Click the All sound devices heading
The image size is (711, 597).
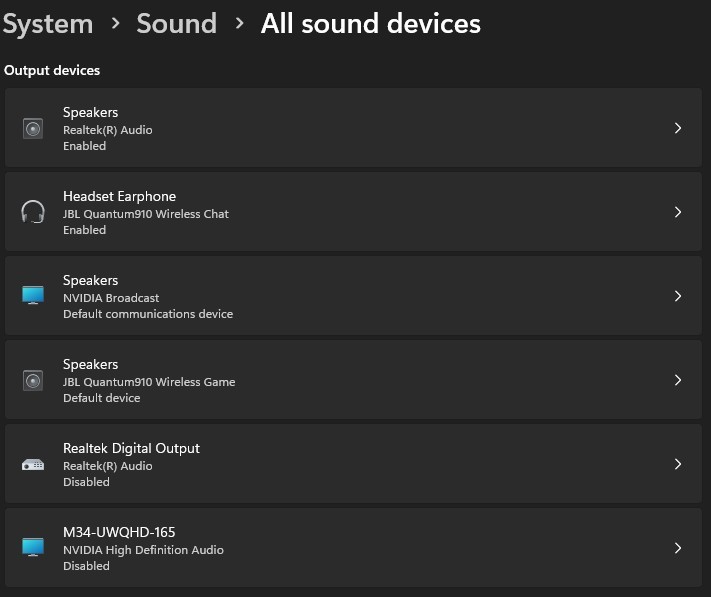click(370, 24)
